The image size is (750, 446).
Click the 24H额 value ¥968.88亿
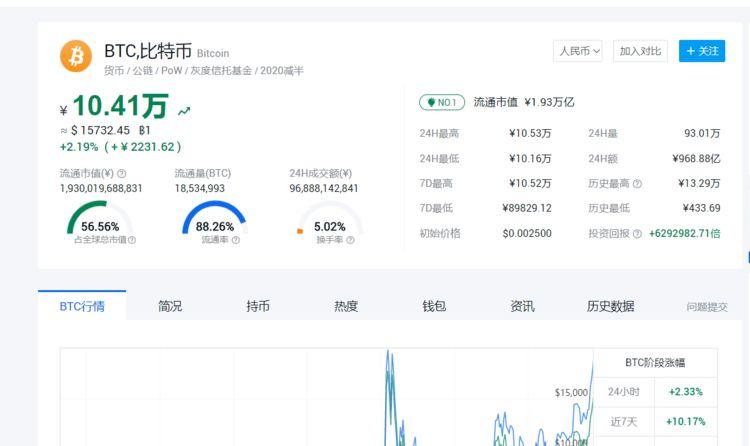click(x=696, y=158)
